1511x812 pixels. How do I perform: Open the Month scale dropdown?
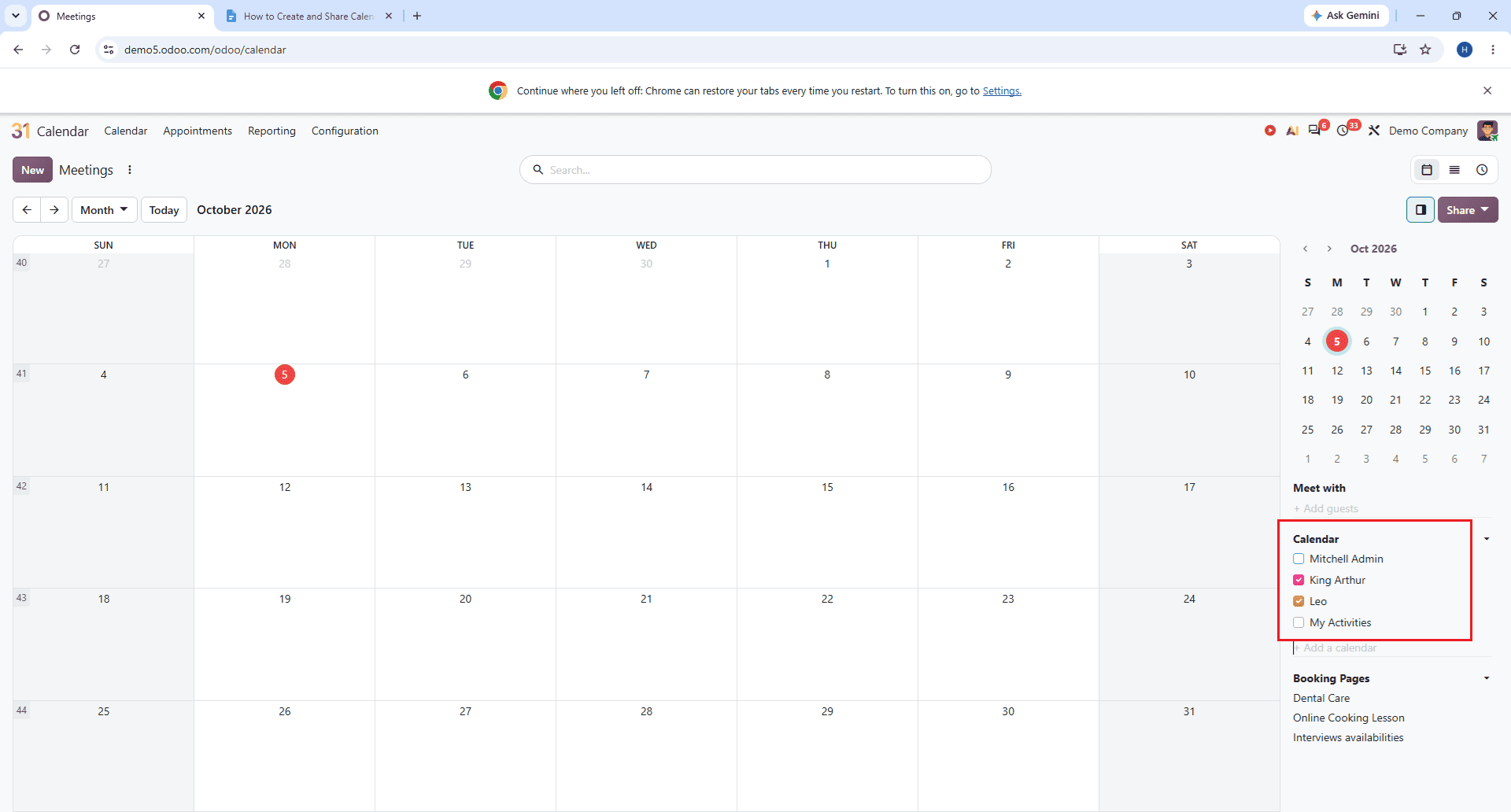104,210
